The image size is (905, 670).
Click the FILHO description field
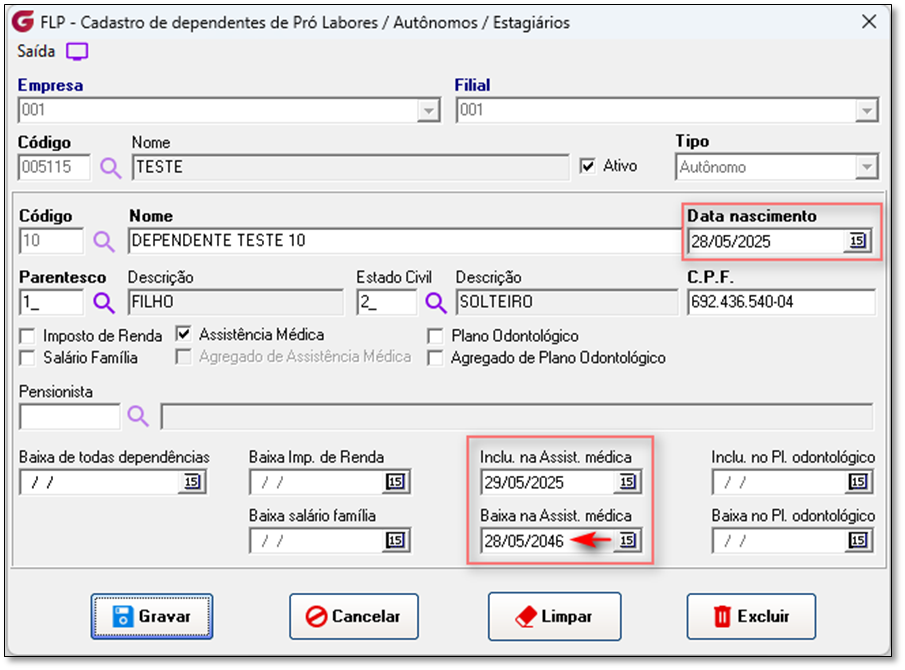coord(236,302)
